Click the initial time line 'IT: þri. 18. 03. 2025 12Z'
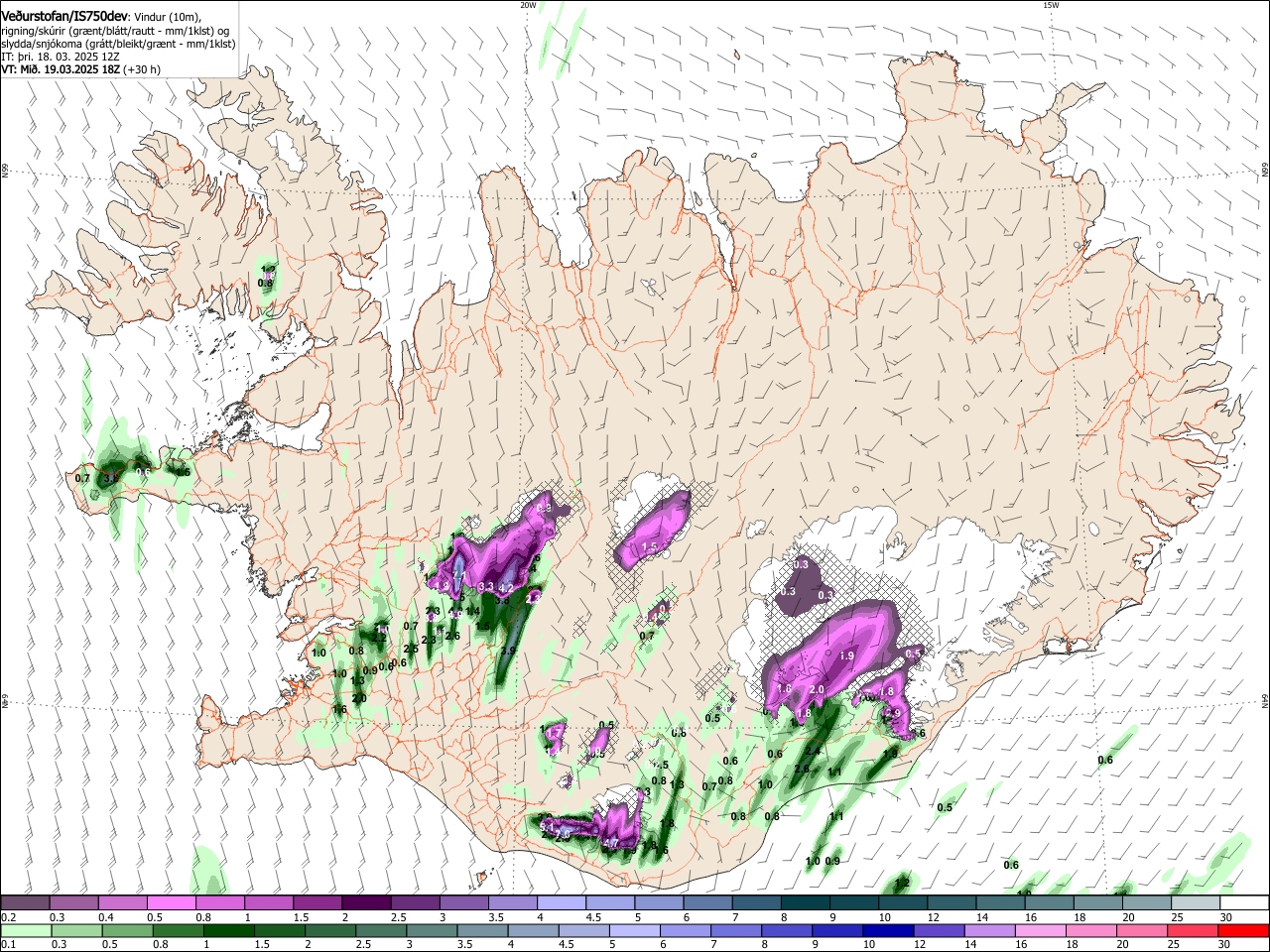The width and height of the screenshot is (1270, 952). 61,58
